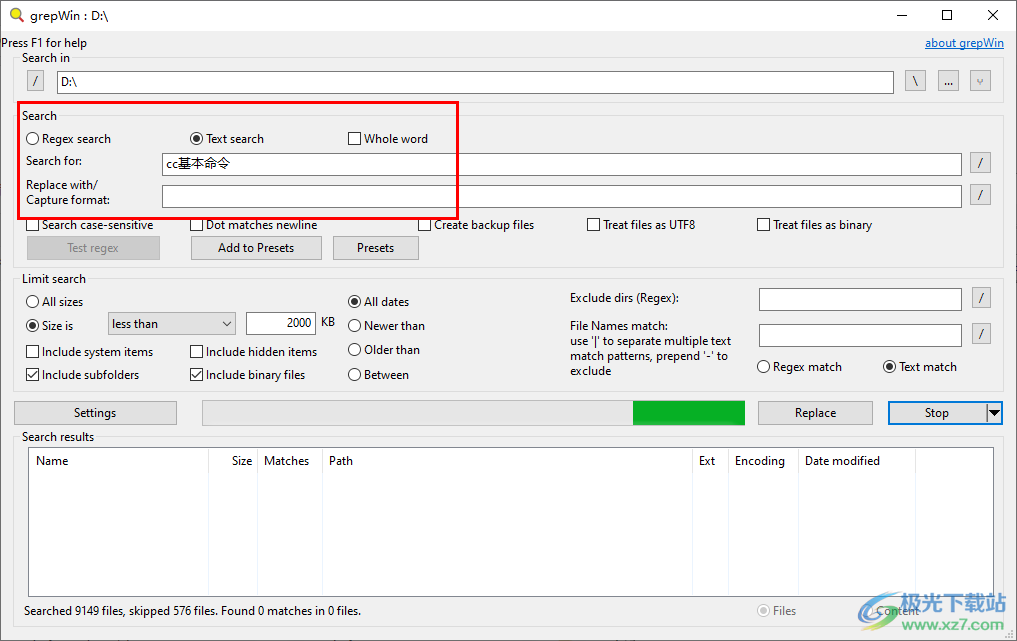Open folder browse ellipsis button
Image resolution: width=1017 pixels, height=641 pixels.
948,82
